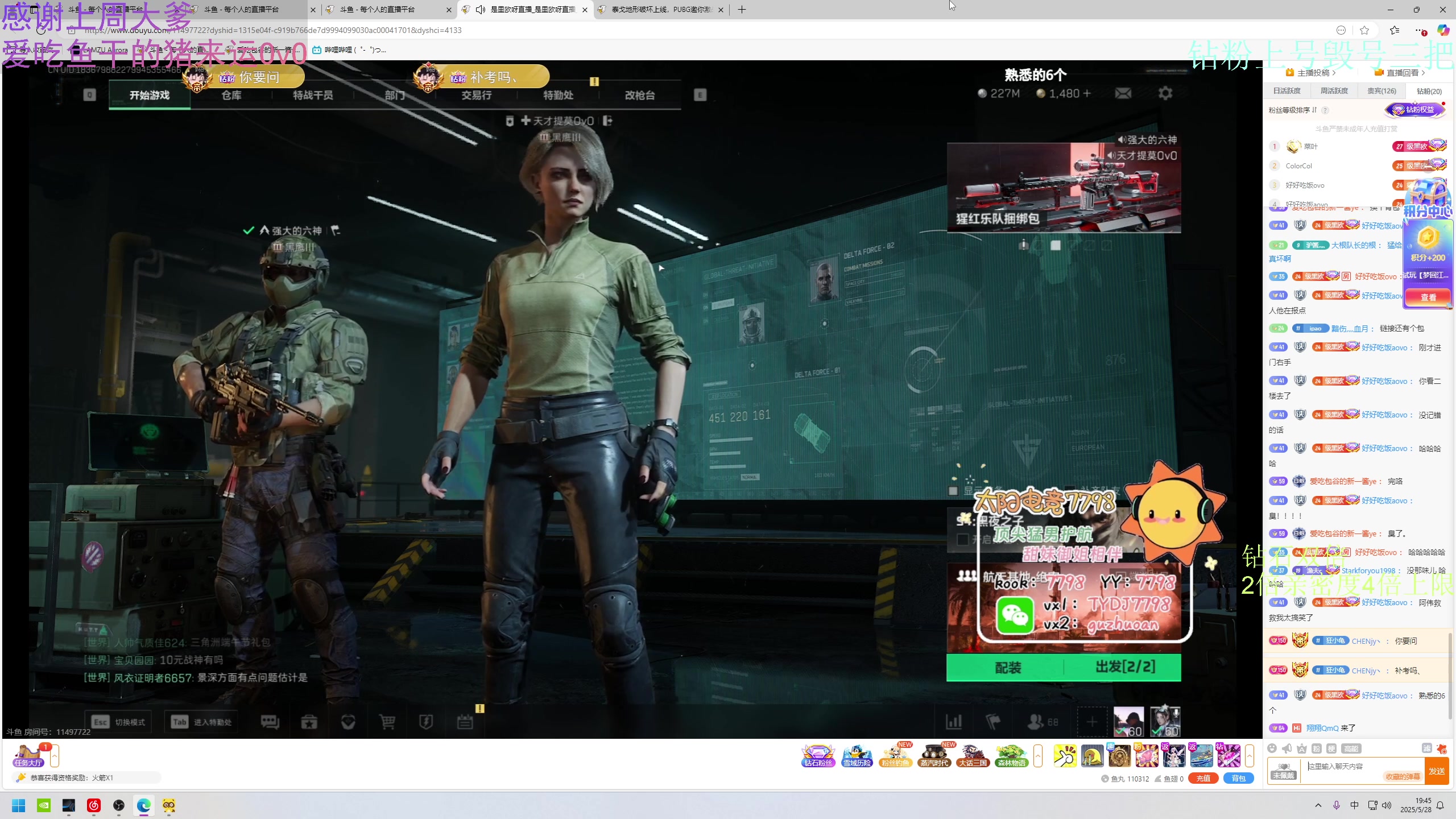The height and width of the screenshot is (819, 1456).
Task: Switch to the 周活跃度 tab
Action: [x=1334, y=91]
